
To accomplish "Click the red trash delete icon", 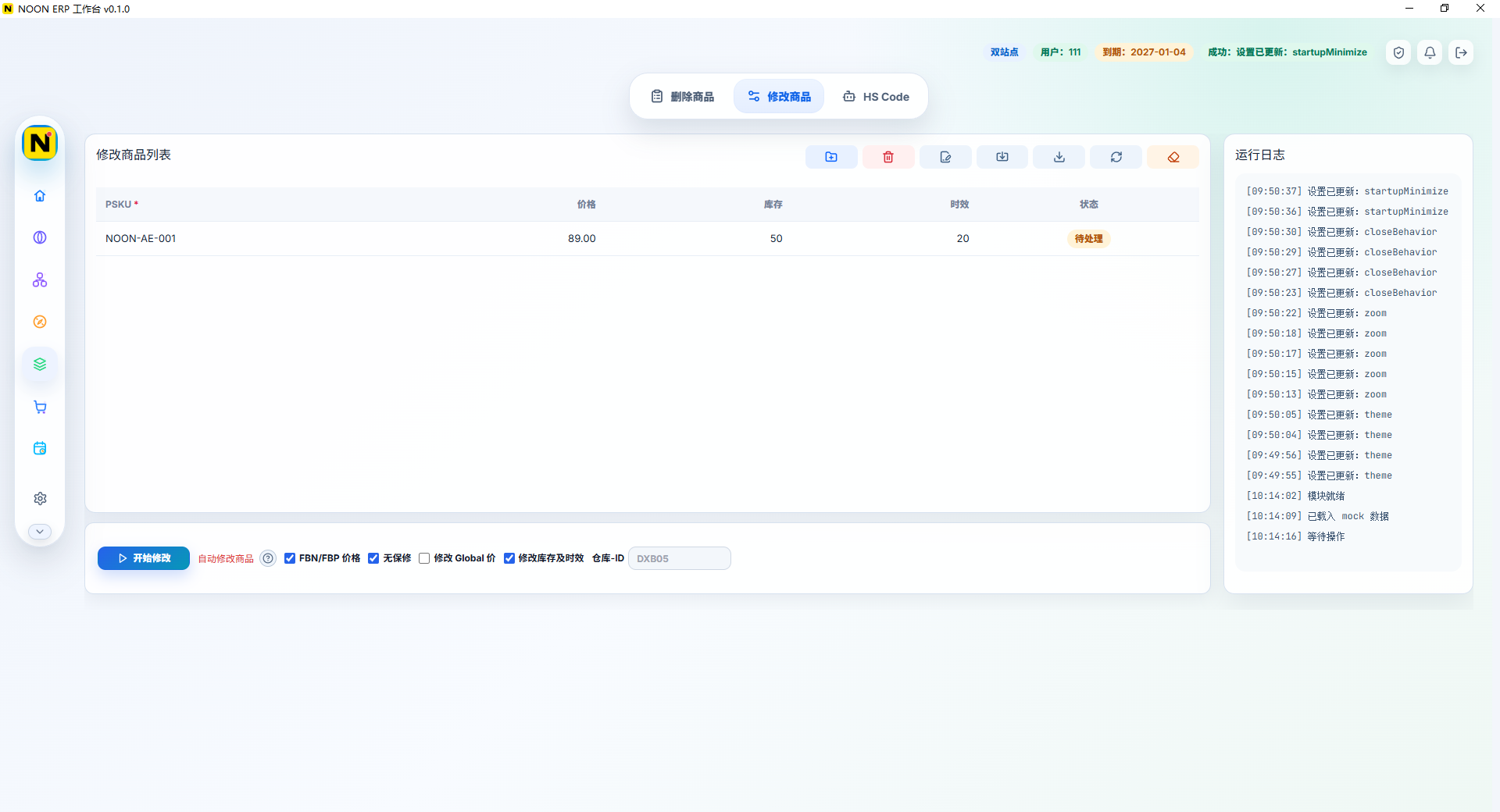I will pos(888,157).
